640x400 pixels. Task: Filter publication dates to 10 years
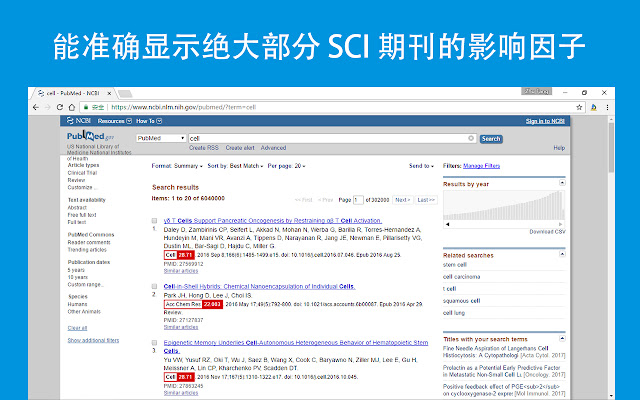(78, 277)
